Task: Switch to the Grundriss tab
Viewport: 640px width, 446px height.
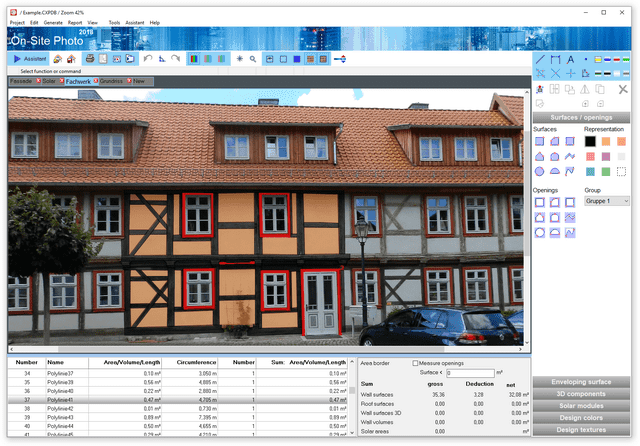Action: (x=111, y=80)
